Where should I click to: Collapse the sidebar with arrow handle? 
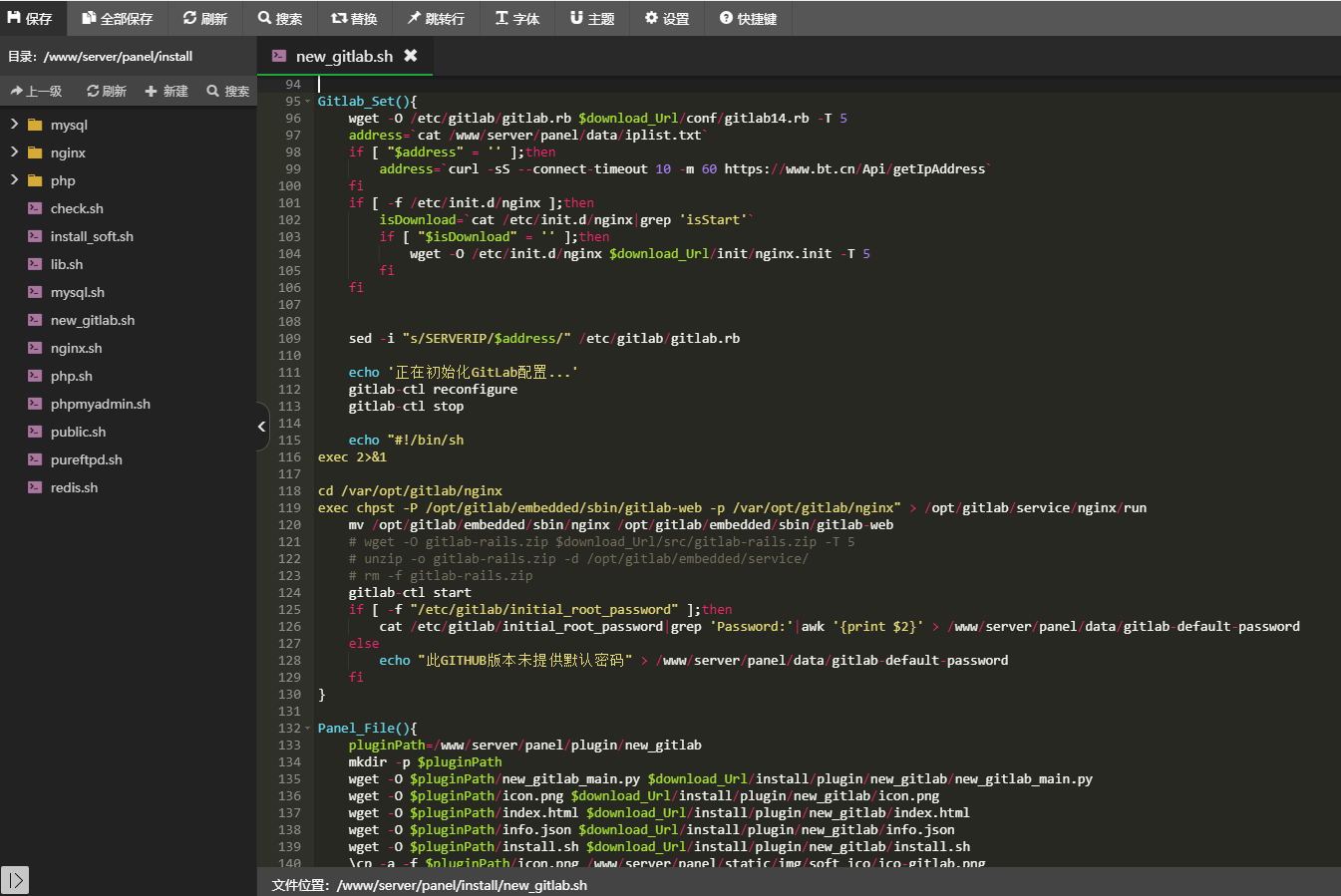262,427
